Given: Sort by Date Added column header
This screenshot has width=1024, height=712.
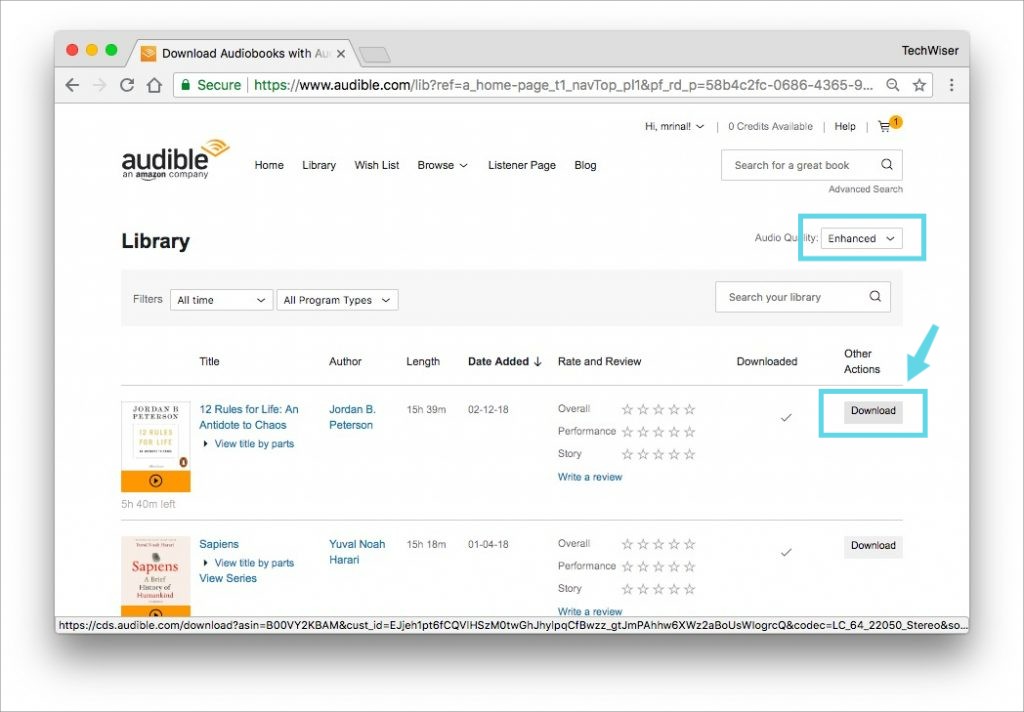Looking at the screenshot, I should pyautogui.click(x=498, y=361).
